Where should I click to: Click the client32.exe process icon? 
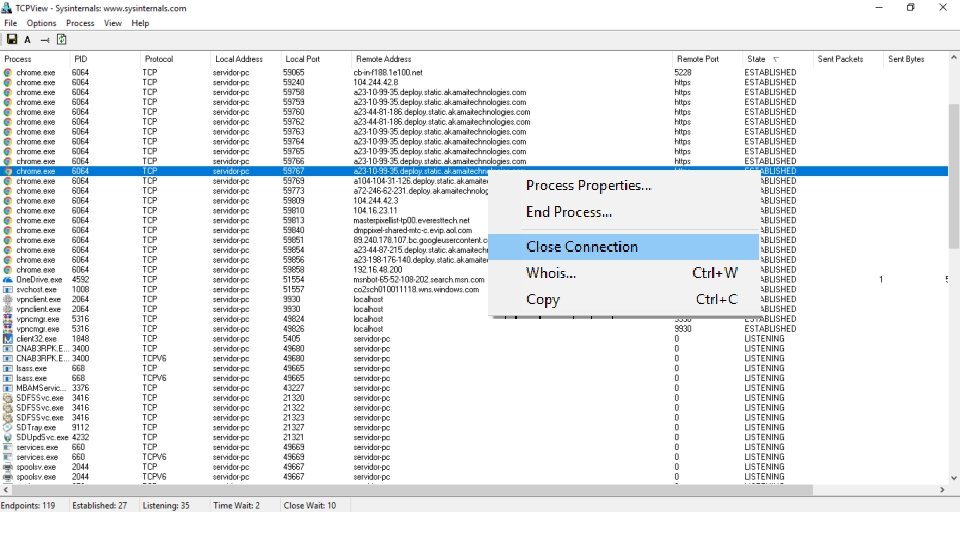7,339
